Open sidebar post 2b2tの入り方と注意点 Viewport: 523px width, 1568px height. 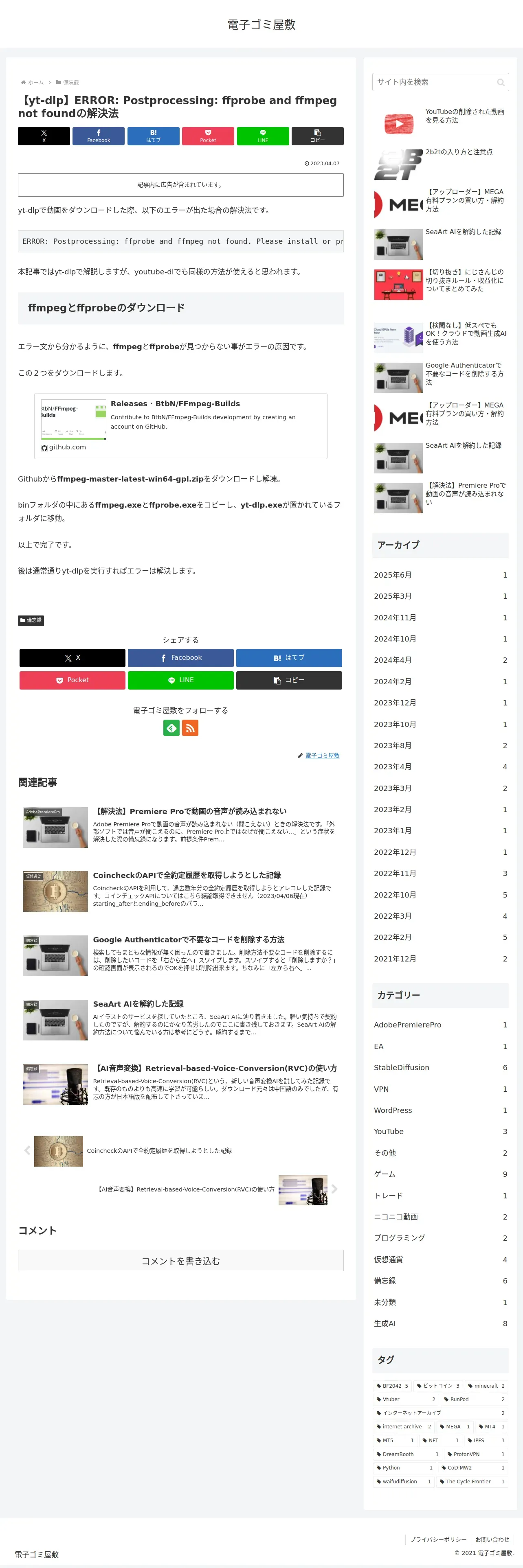coord(441,164)
